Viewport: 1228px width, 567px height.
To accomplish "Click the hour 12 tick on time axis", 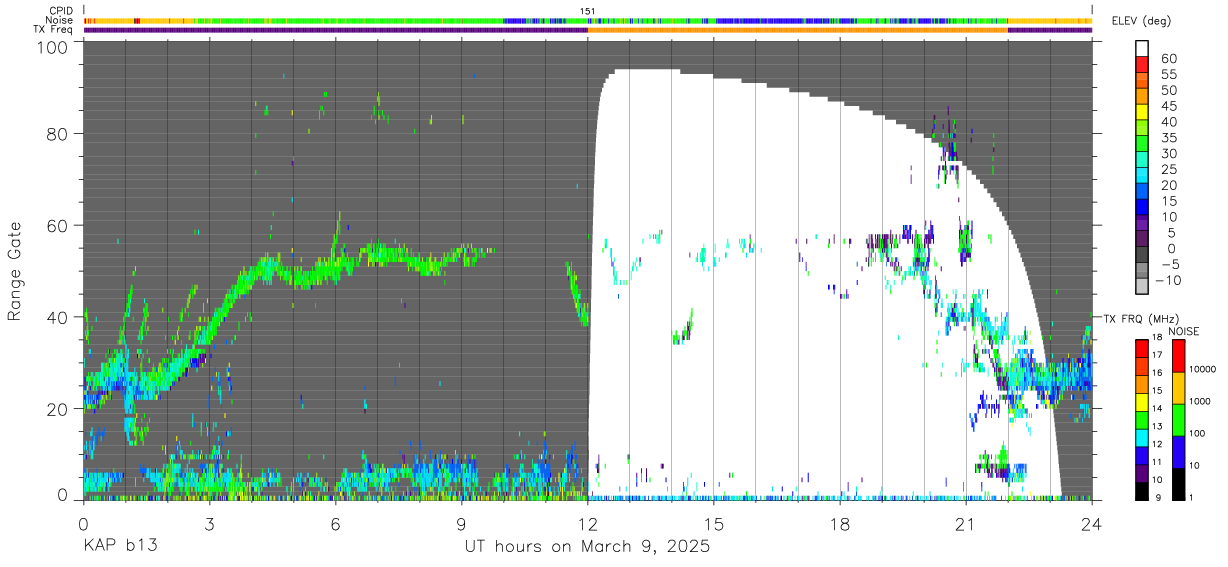I will (588, 523).
